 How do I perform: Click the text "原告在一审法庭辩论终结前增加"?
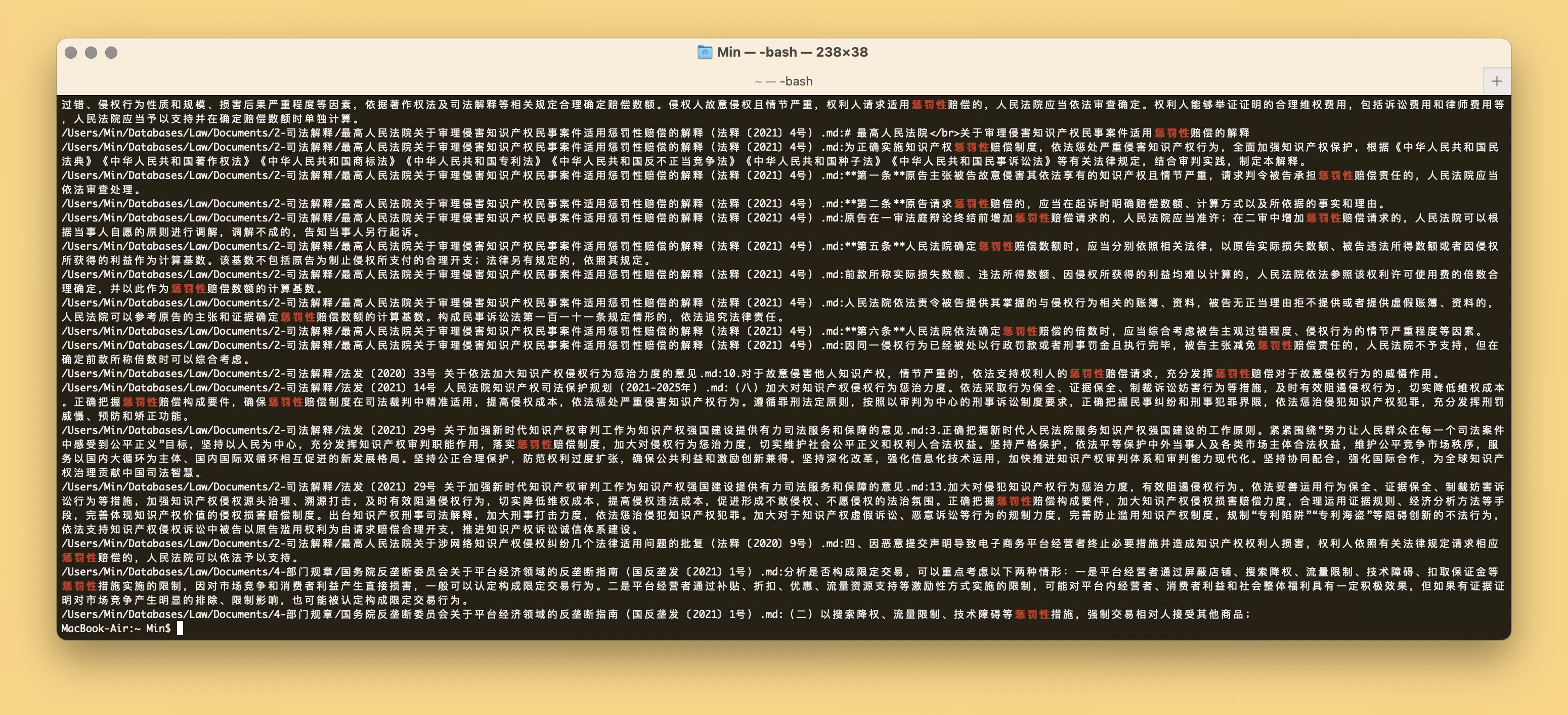click(929, 218)
